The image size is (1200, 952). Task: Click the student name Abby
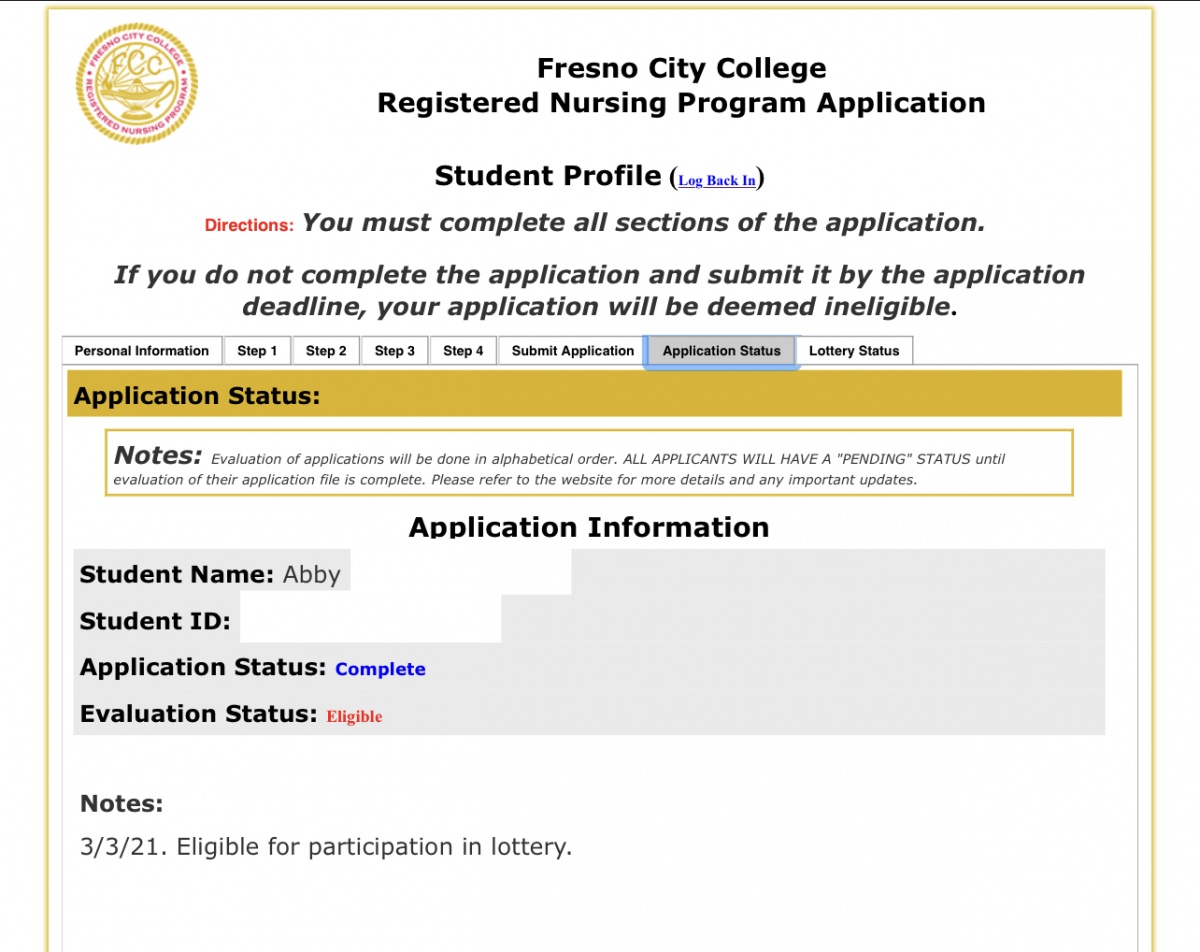click(312, 575)
